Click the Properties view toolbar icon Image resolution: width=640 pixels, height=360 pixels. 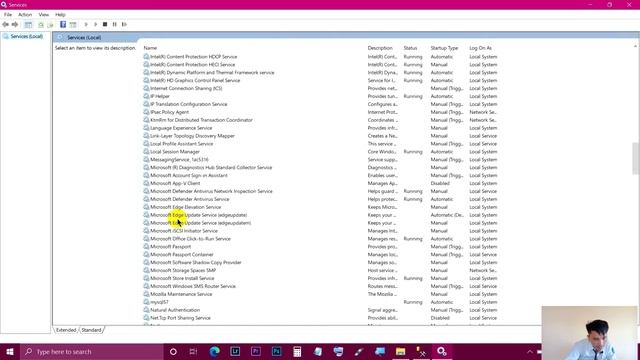pyautogui.click(x=73, y=24)
